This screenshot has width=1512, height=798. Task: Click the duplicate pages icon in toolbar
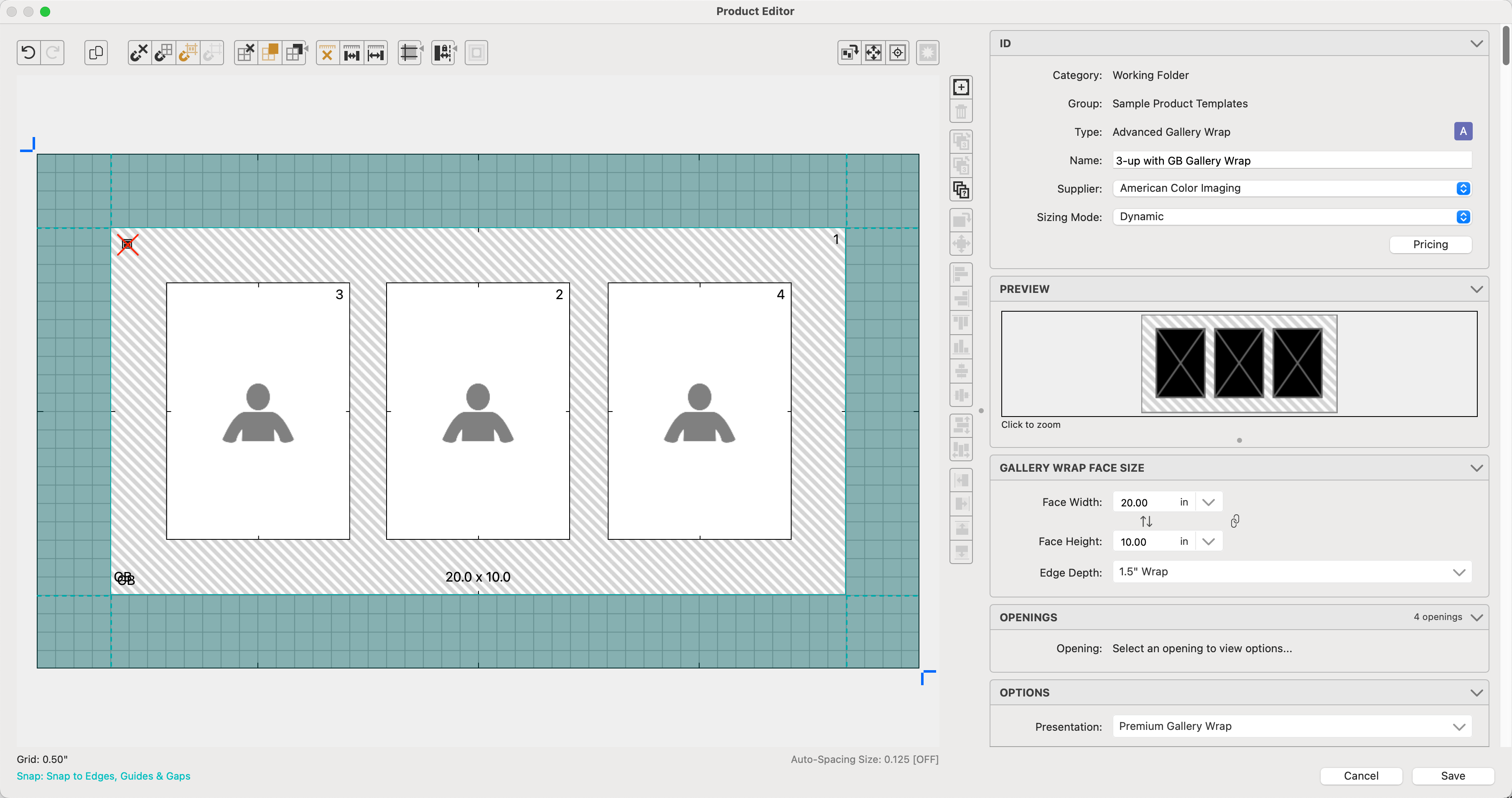96,53
